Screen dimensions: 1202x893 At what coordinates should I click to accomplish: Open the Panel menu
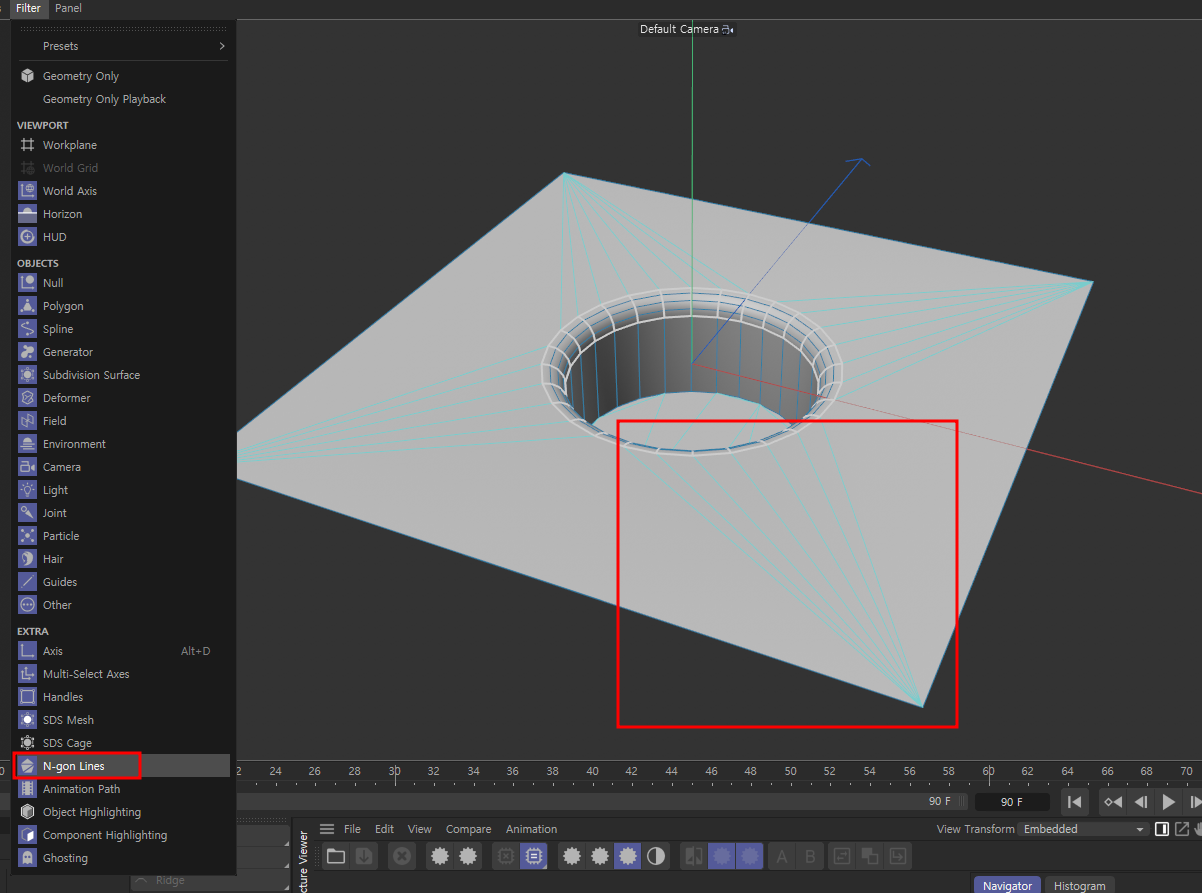(69, 8)
